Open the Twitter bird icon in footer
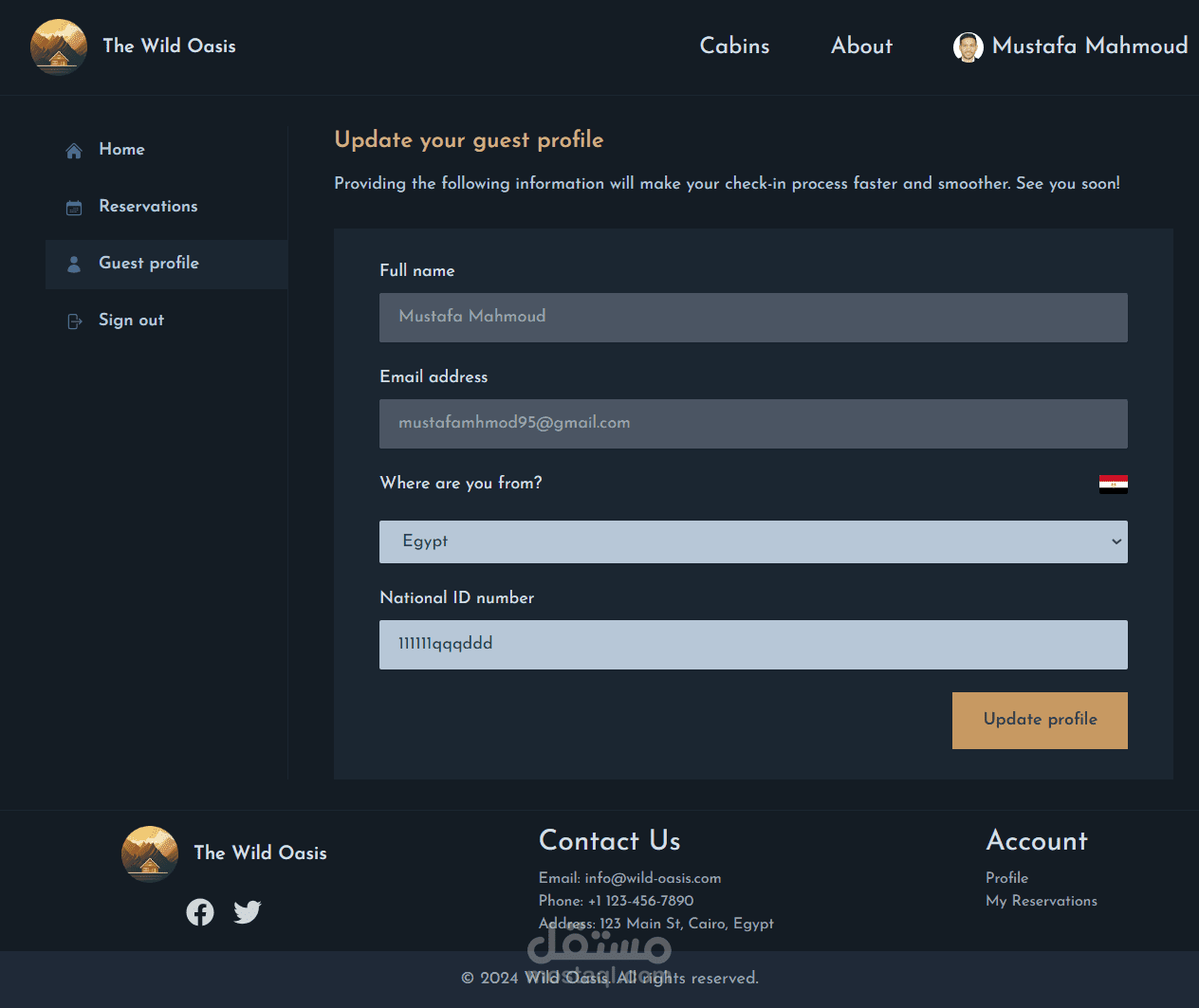The height and width of the screenshot is (1008, 1199). (248, 912)
